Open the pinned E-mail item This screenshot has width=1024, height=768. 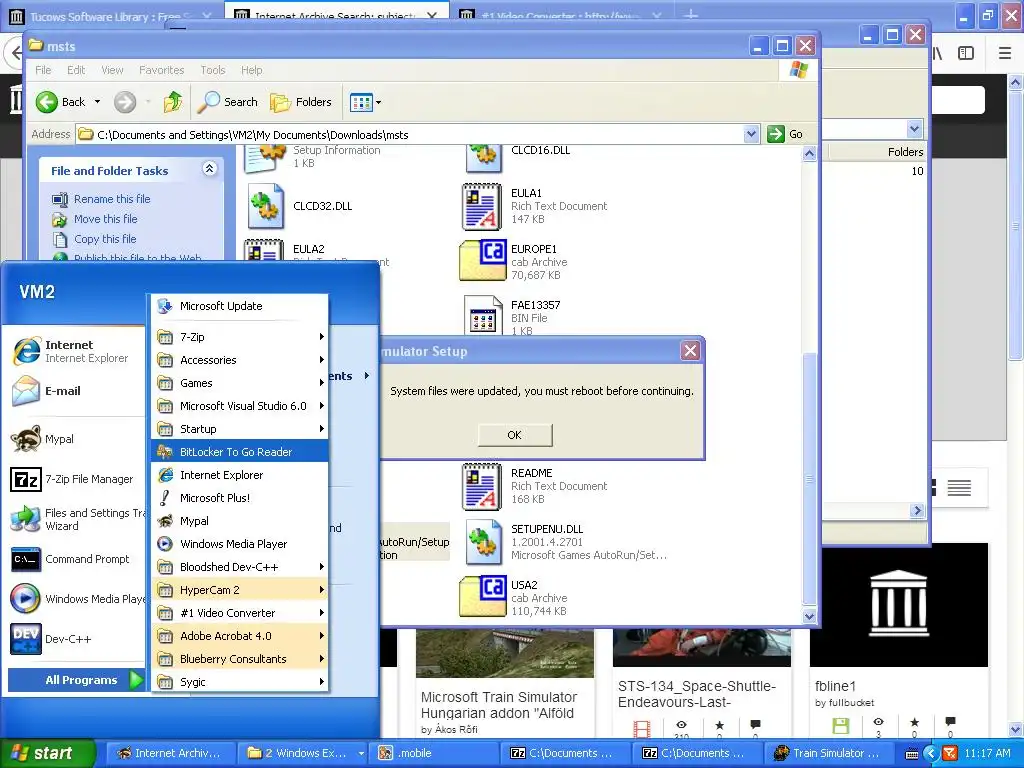(x=75, y=391)
